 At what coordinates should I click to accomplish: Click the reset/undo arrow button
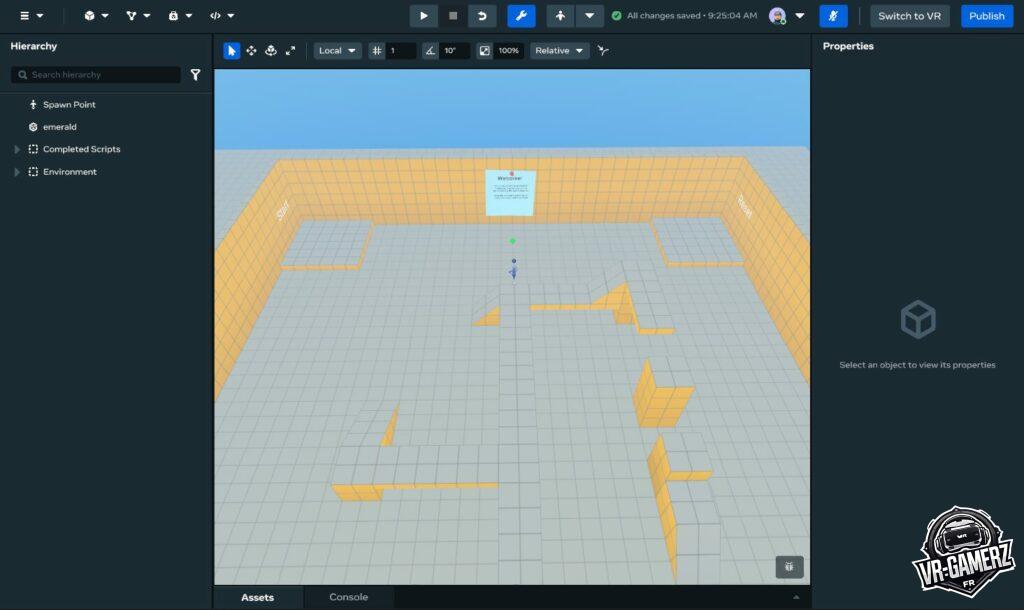[x=482, y=16]
